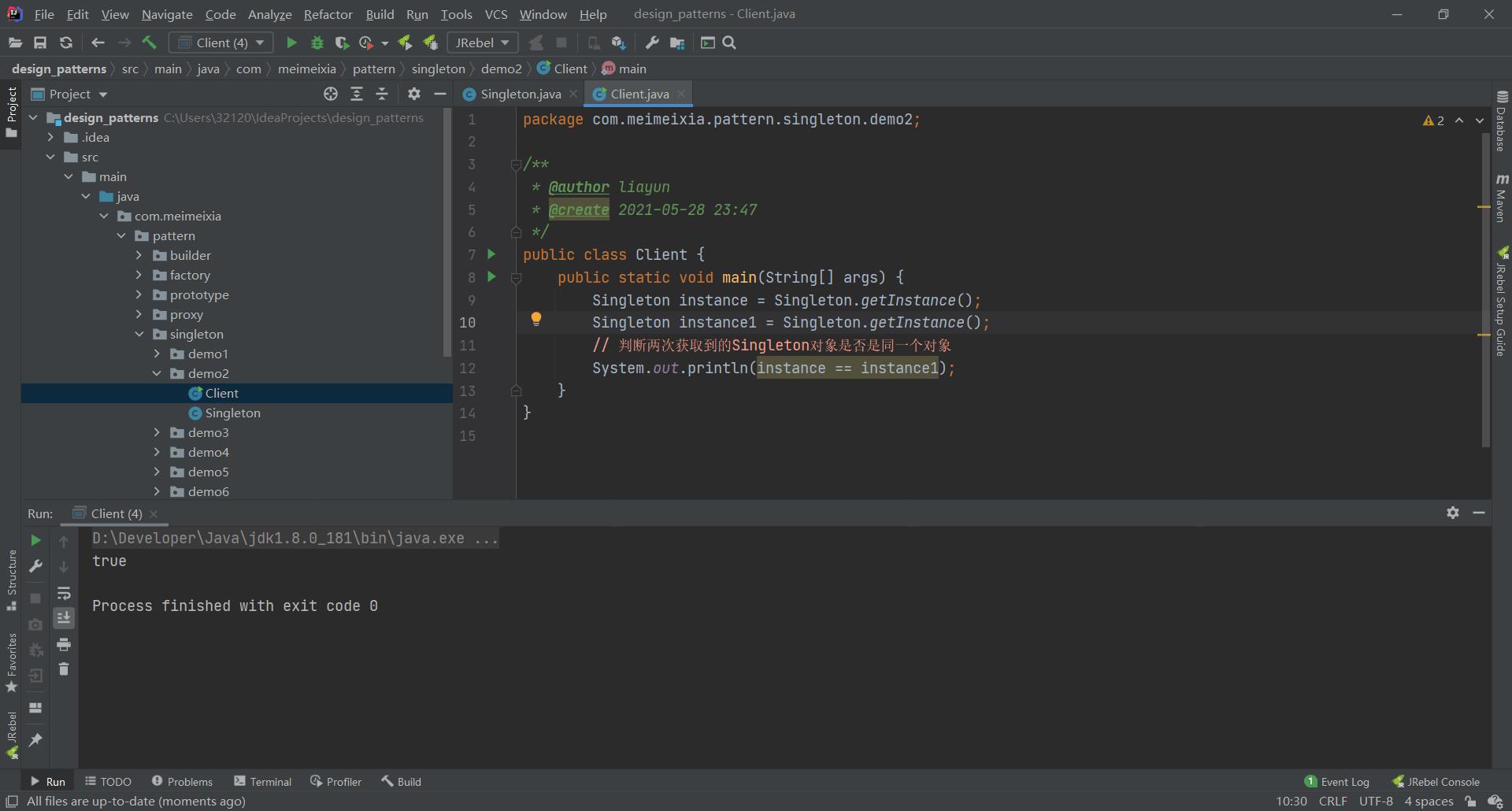The image size is (1512, 811).
Task: Run with JRebel rocket icon
Action: click(405, 43)
